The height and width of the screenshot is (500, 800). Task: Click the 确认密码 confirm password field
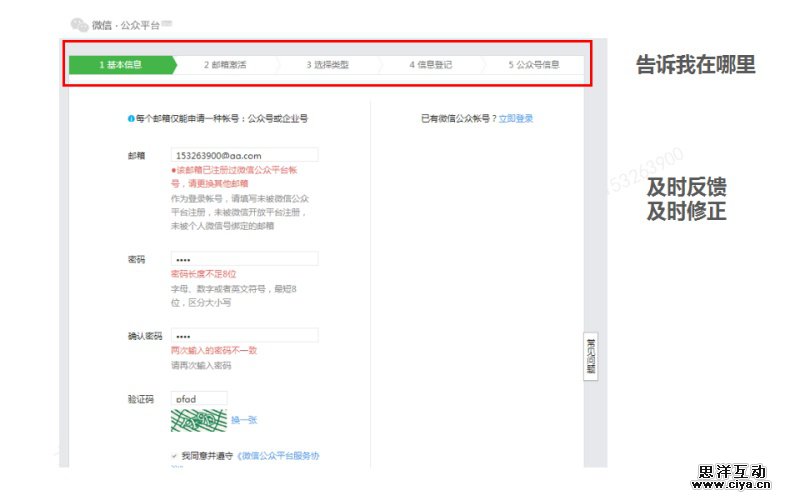point(244,336)
